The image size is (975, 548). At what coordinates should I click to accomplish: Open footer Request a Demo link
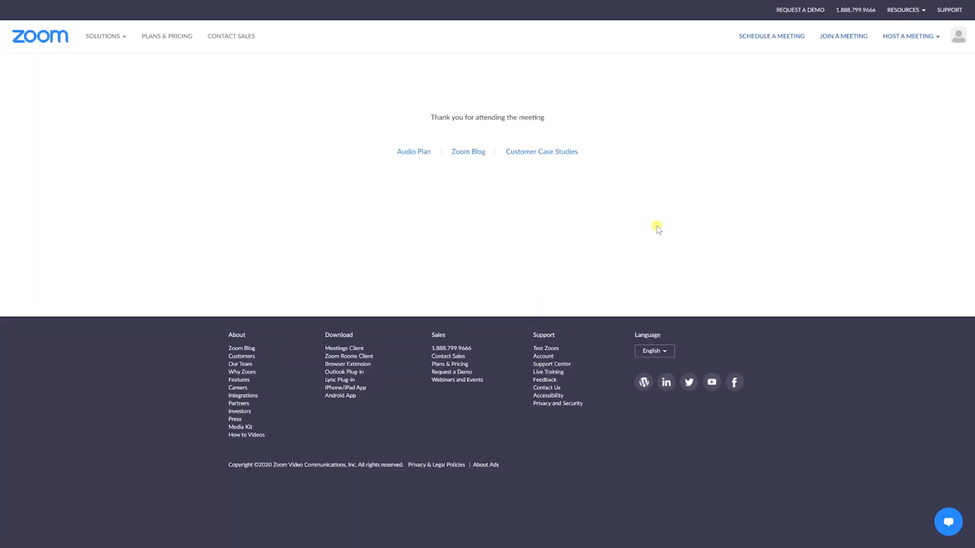tap(451, 372)
